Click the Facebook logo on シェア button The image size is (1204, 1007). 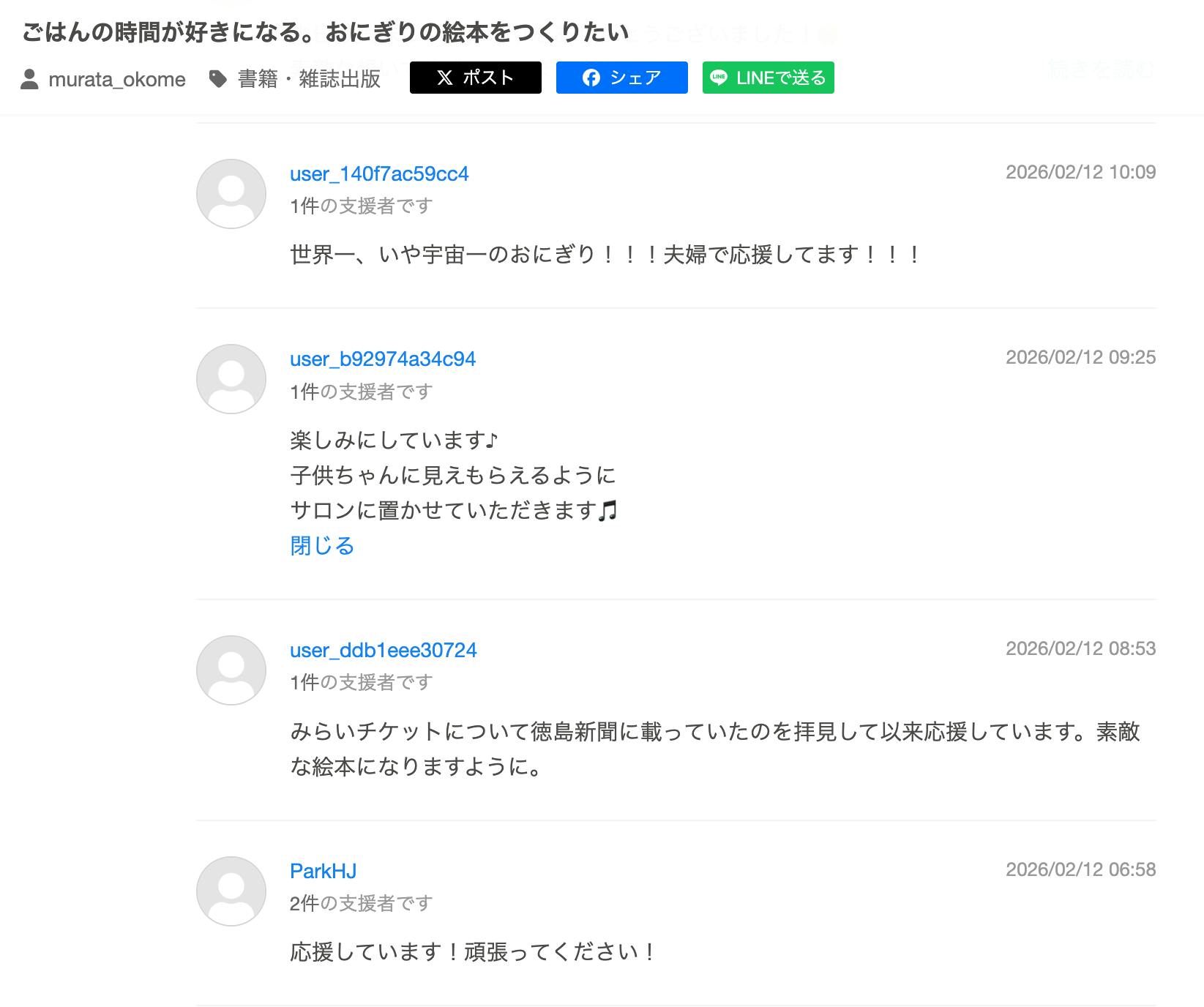tap(591, 78)
